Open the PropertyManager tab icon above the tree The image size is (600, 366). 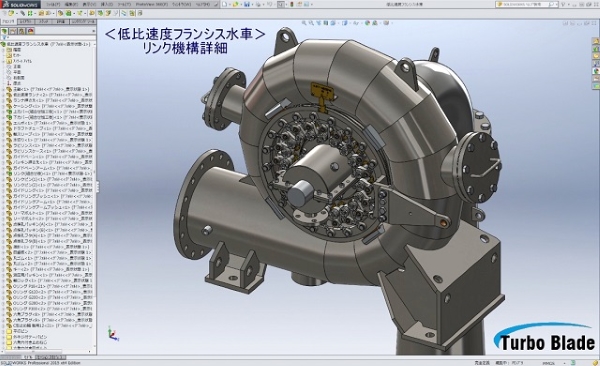pos(13,31)
